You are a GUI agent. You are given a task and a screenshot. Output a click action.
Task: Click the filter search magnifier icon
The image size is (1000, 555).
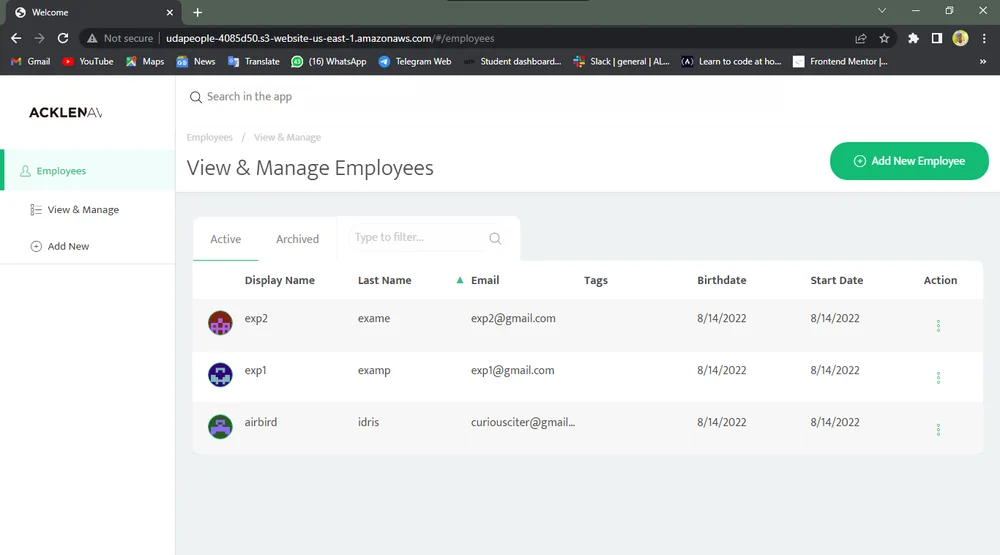pos(495,239)
